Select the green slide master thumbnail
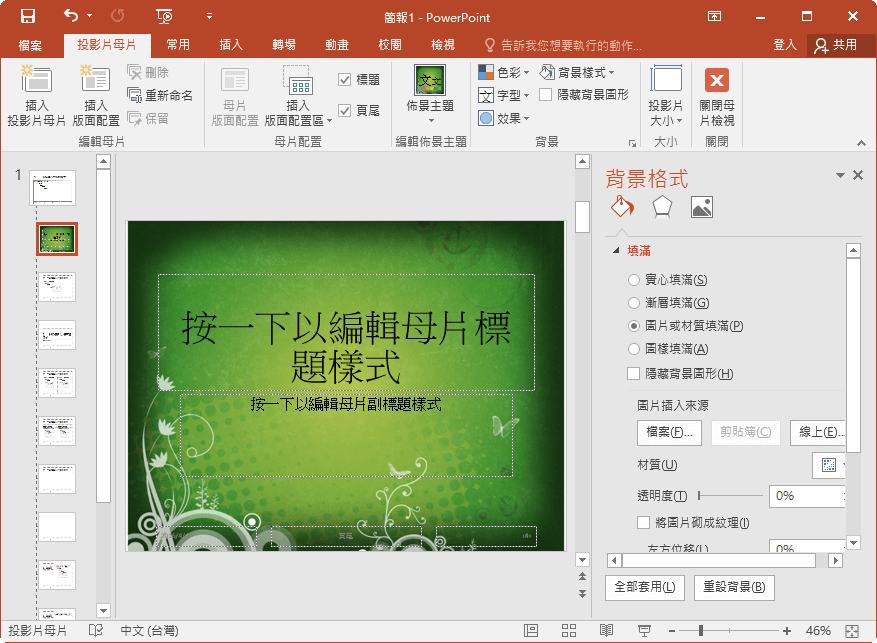The height and width of the screenshot is (643, 877). [x=56, y=238]
